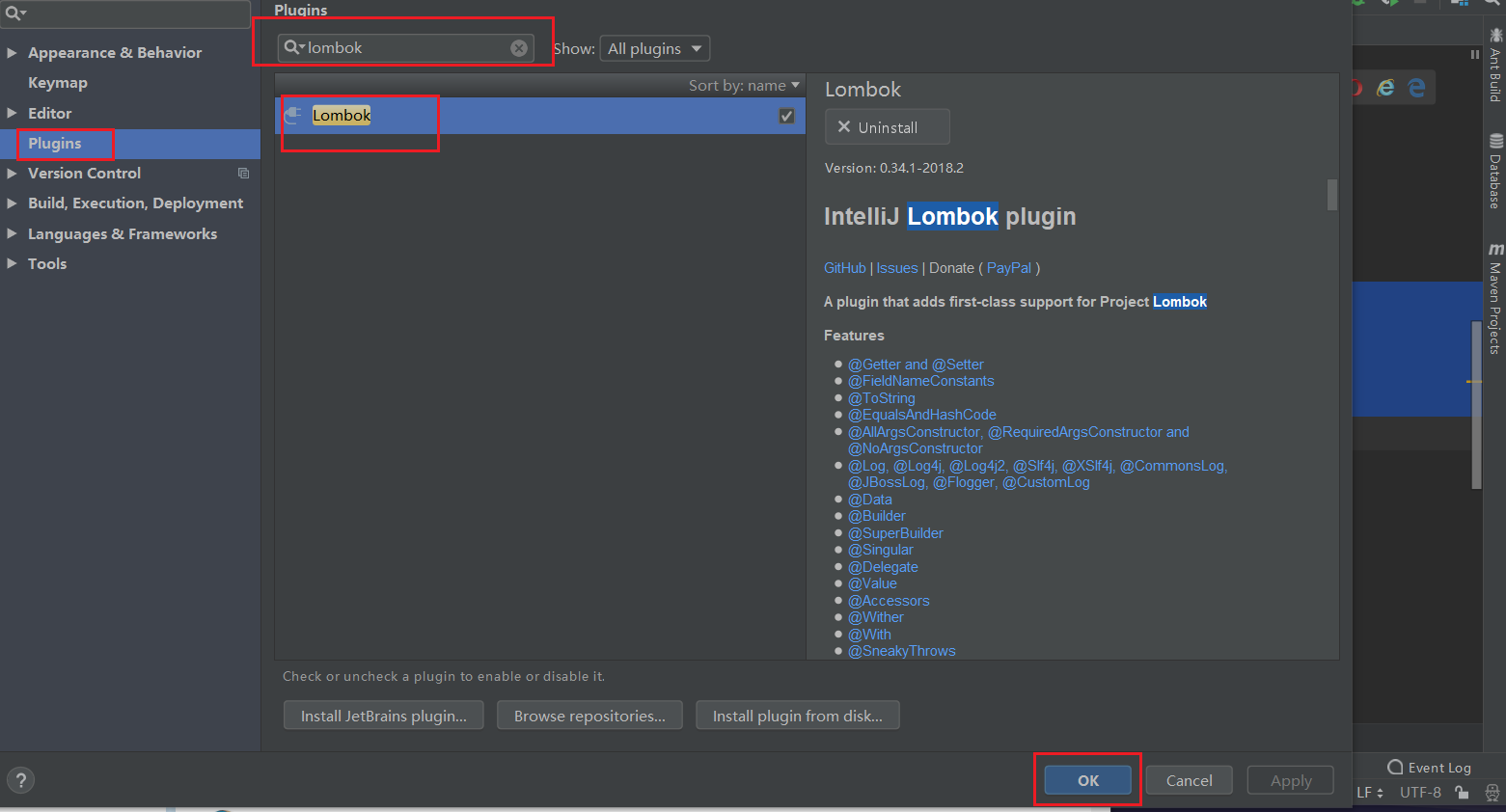Open @EqualsAndHashCode feature link
Viewport: 1506px width, 812px height.
tap(922, 415)
